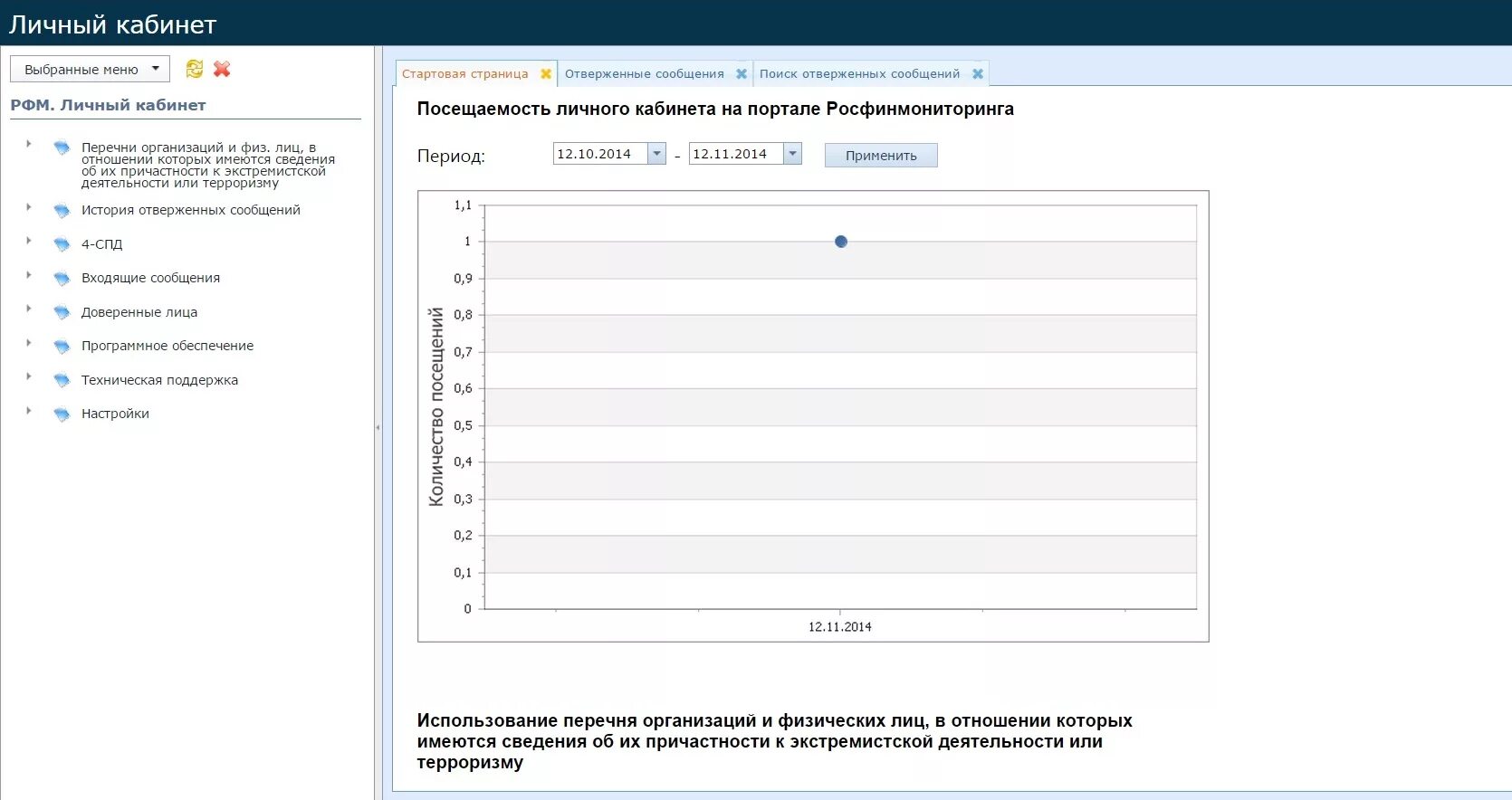Click the icon beside 4-СПД

[62, 244]
